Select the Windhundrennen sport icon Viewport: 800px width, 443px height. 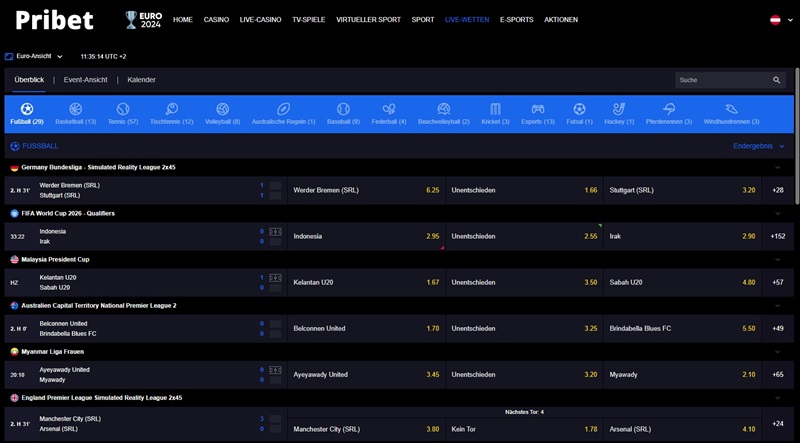(x=731, y=109)
